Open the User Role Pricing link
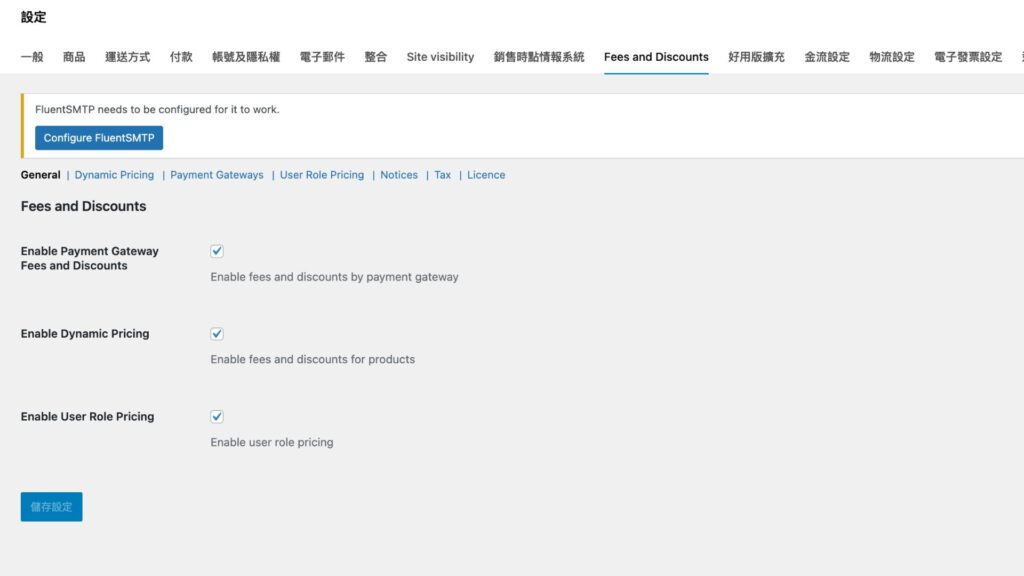Image resolution: width=1024 pixels, height=576 pixels. point(322,175)
